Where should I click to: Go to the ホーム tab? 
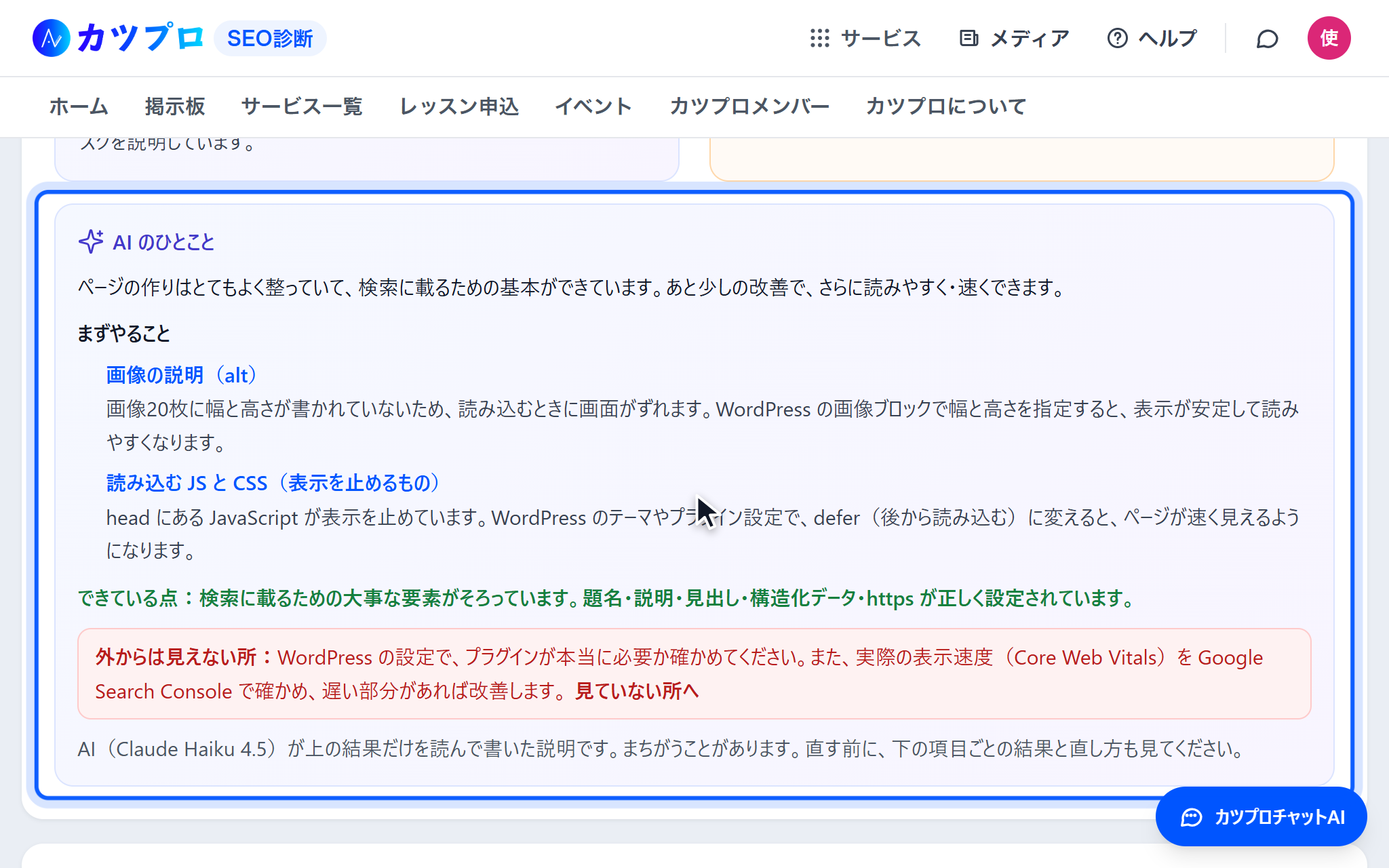tap(79, 106)
